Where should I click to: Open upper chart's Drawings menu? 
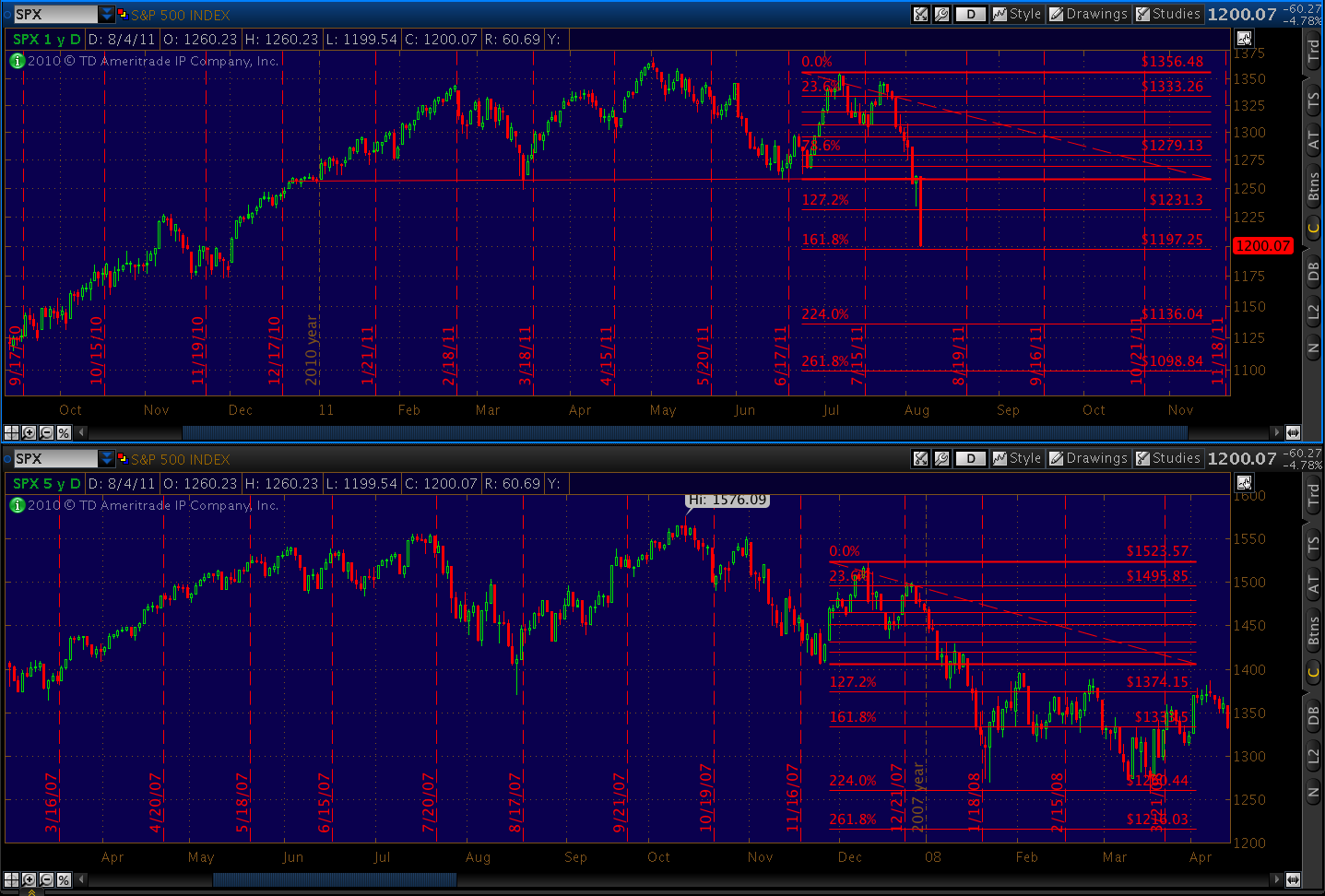[x=1088, y=14]
